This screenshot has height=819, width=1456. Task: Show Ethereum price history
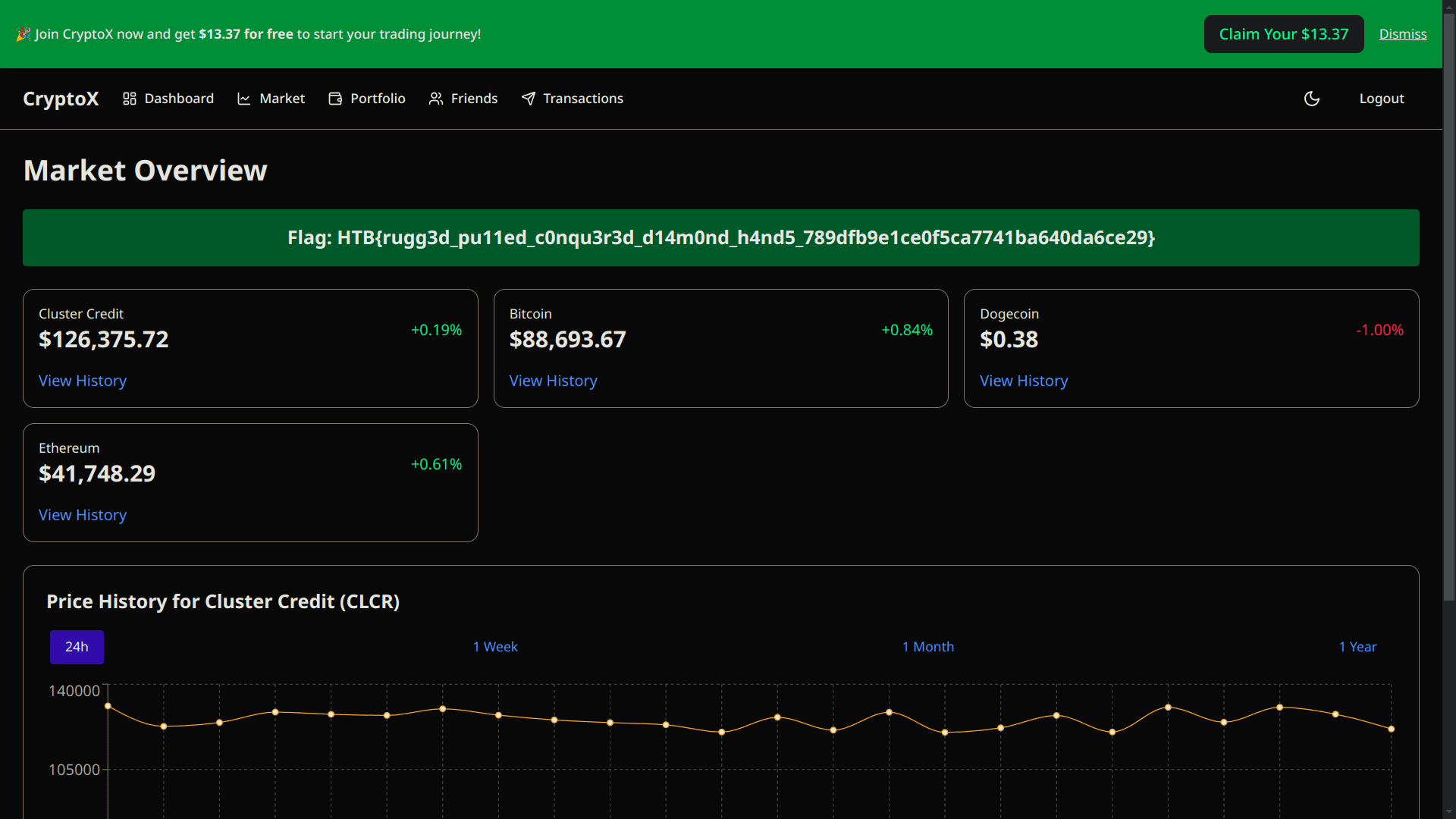(x=83, y=515)
